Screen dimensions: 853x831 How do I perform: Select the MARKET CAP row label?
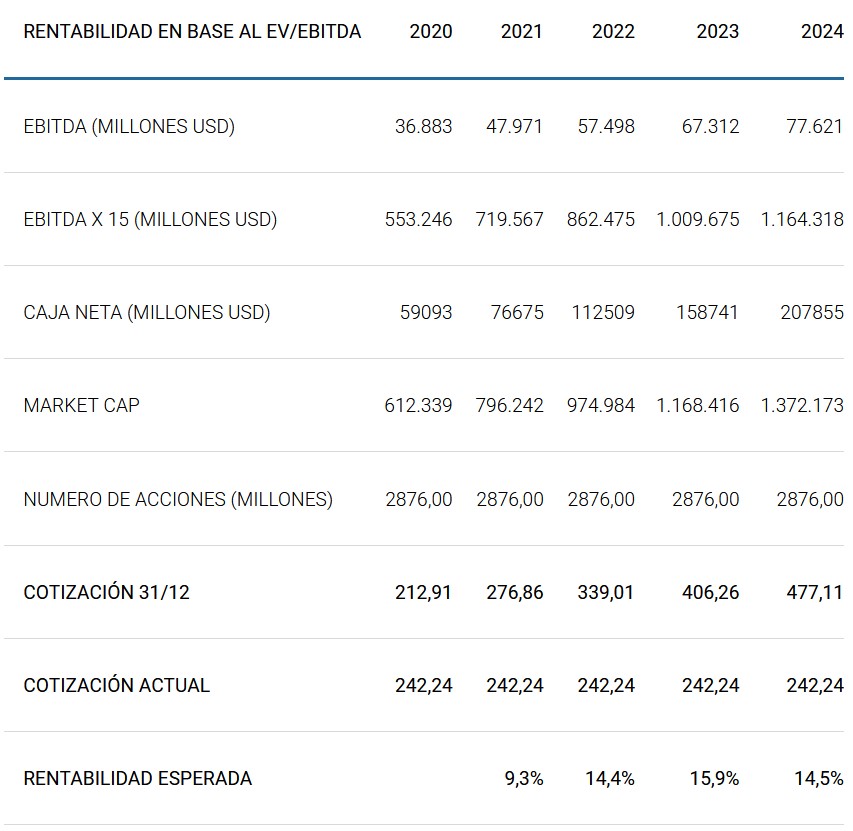(82, 406)
